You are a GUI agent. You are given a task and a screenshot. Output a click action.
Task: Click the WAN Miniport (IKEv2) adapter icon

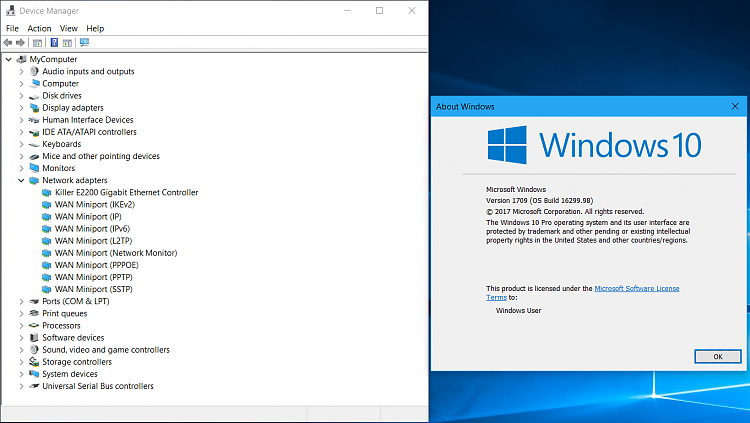46,205
